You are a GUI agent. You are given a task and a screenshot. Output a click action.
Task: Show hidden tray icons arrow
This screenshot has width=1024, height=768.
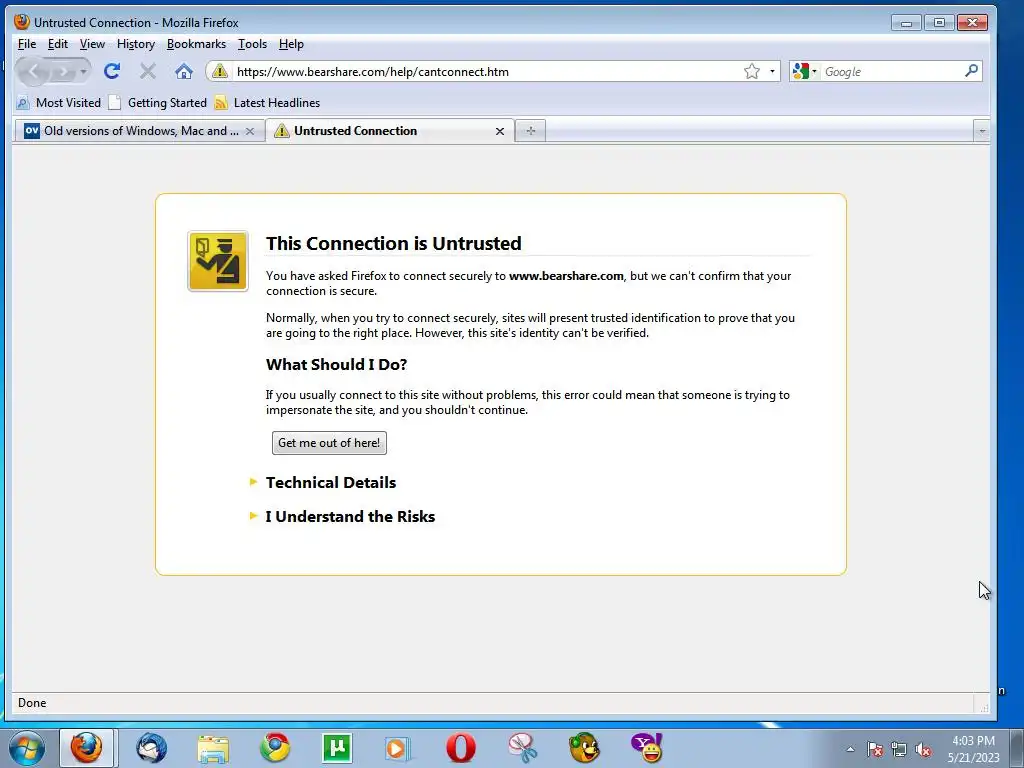(x=850, y=749)
